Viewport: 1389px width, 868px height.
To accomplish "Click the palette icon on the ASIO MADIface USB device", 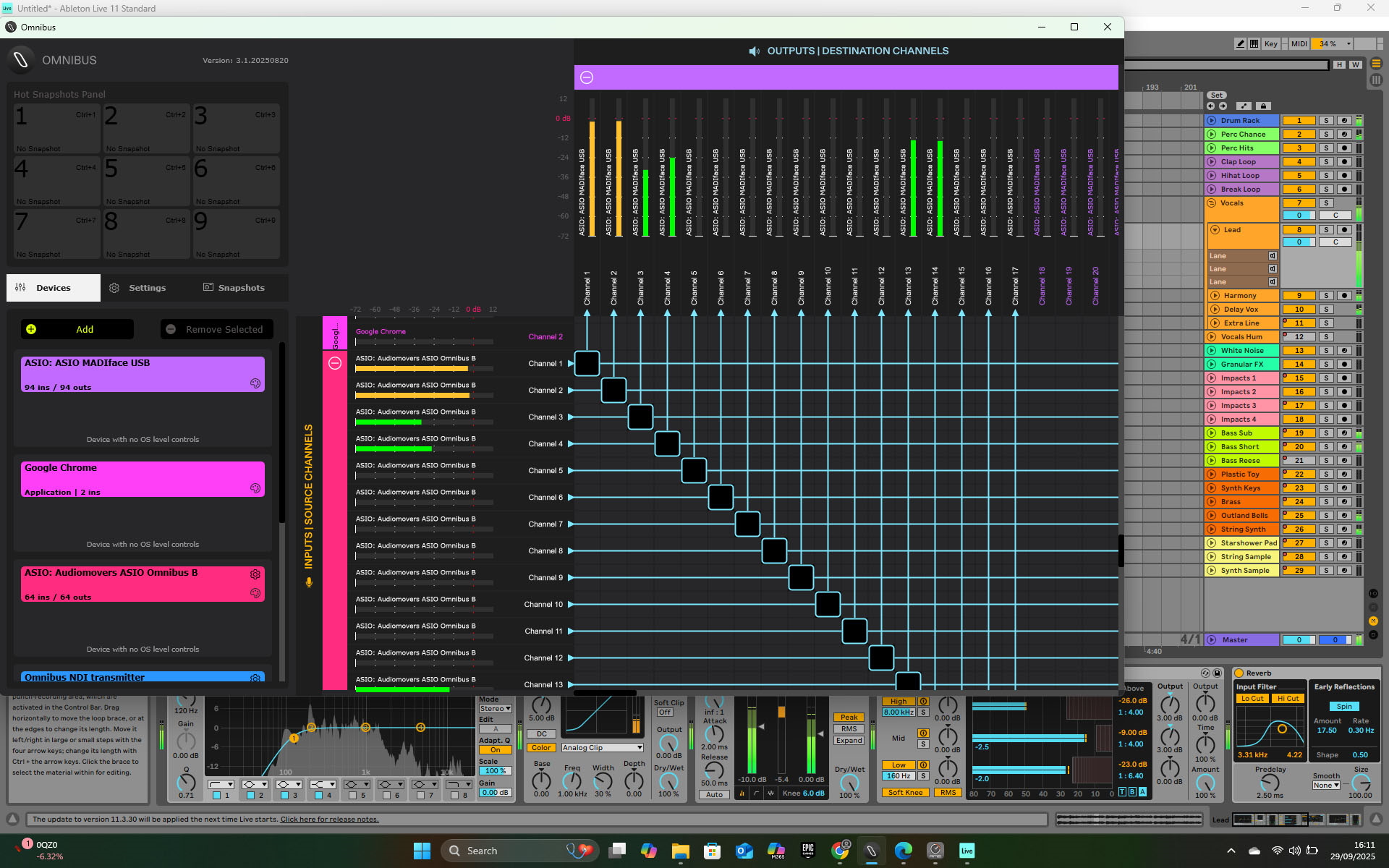I will (x=255, y=383).
